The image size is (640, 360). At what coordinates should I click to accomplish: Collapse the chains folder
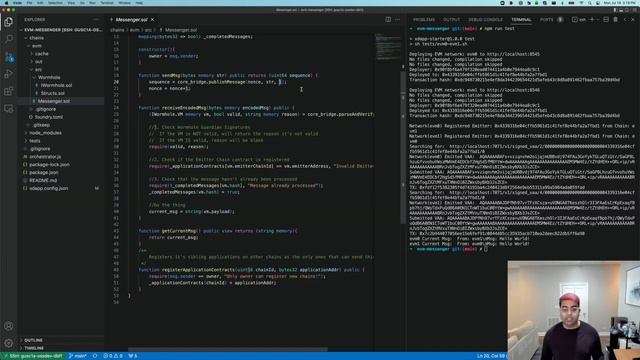(36, 38)
